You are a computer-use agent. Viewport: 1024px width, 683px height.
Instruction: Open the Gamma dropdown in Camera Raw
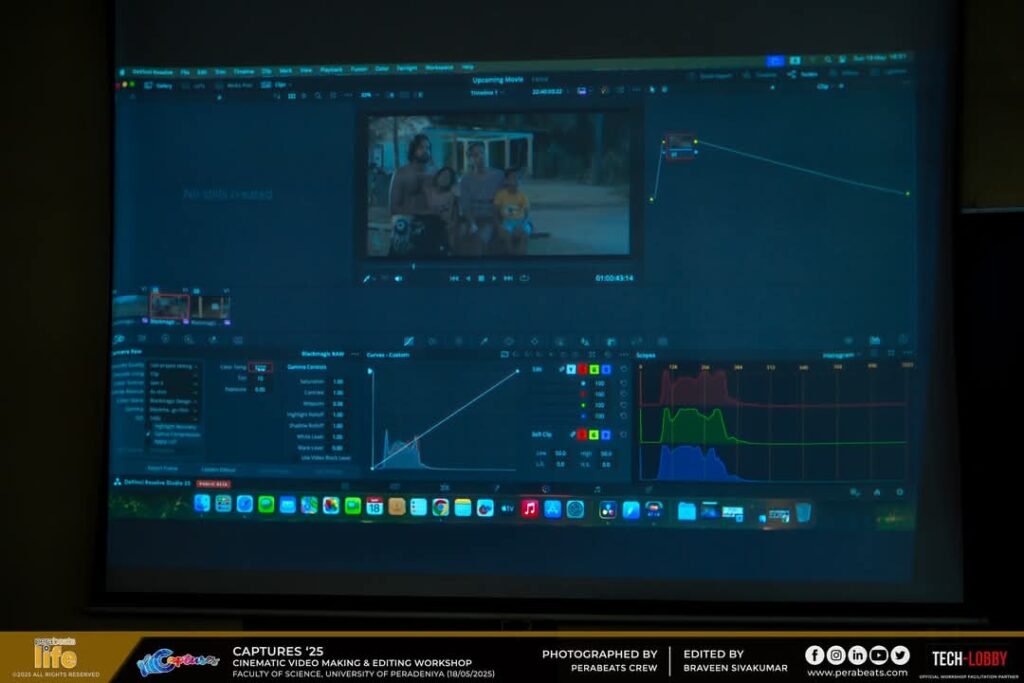point(174,409)
